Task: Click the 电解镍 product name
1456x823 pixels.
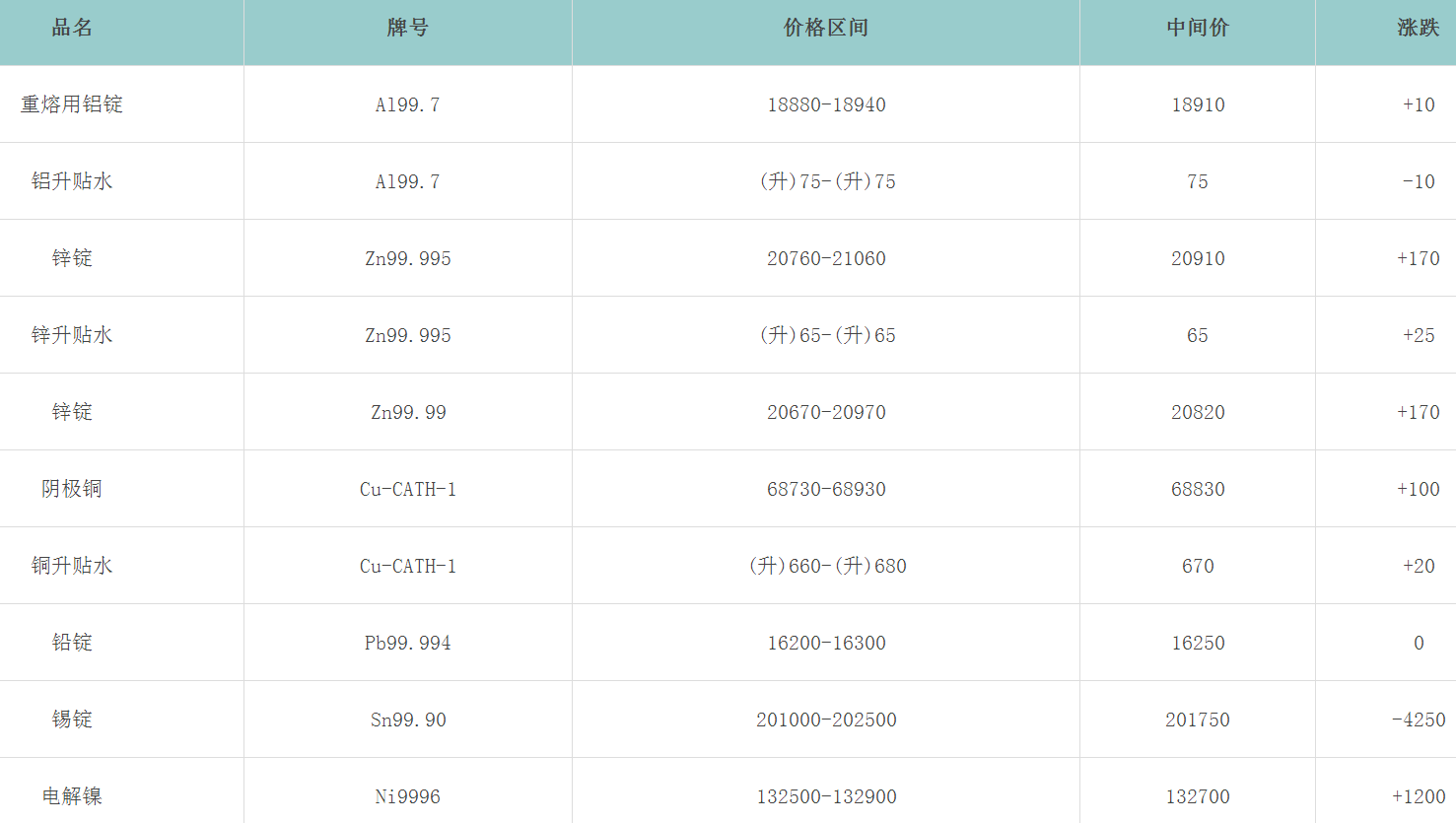Action: [x=72, y=796]
